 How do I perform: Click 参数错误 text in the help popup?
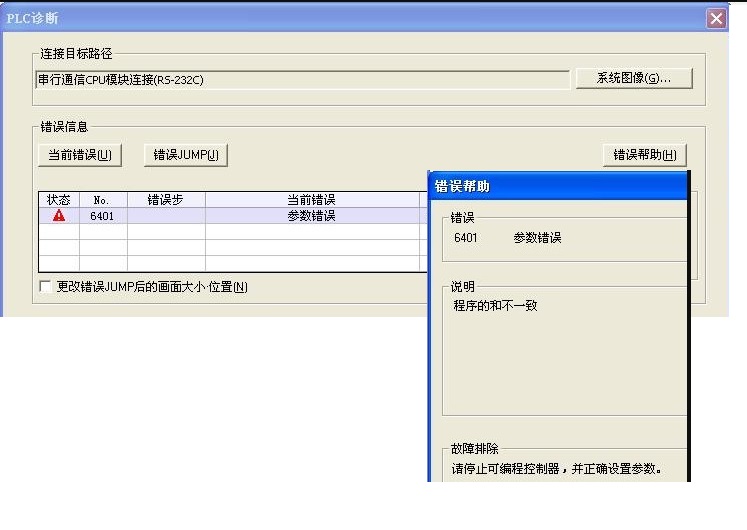(x=537, y=238)
